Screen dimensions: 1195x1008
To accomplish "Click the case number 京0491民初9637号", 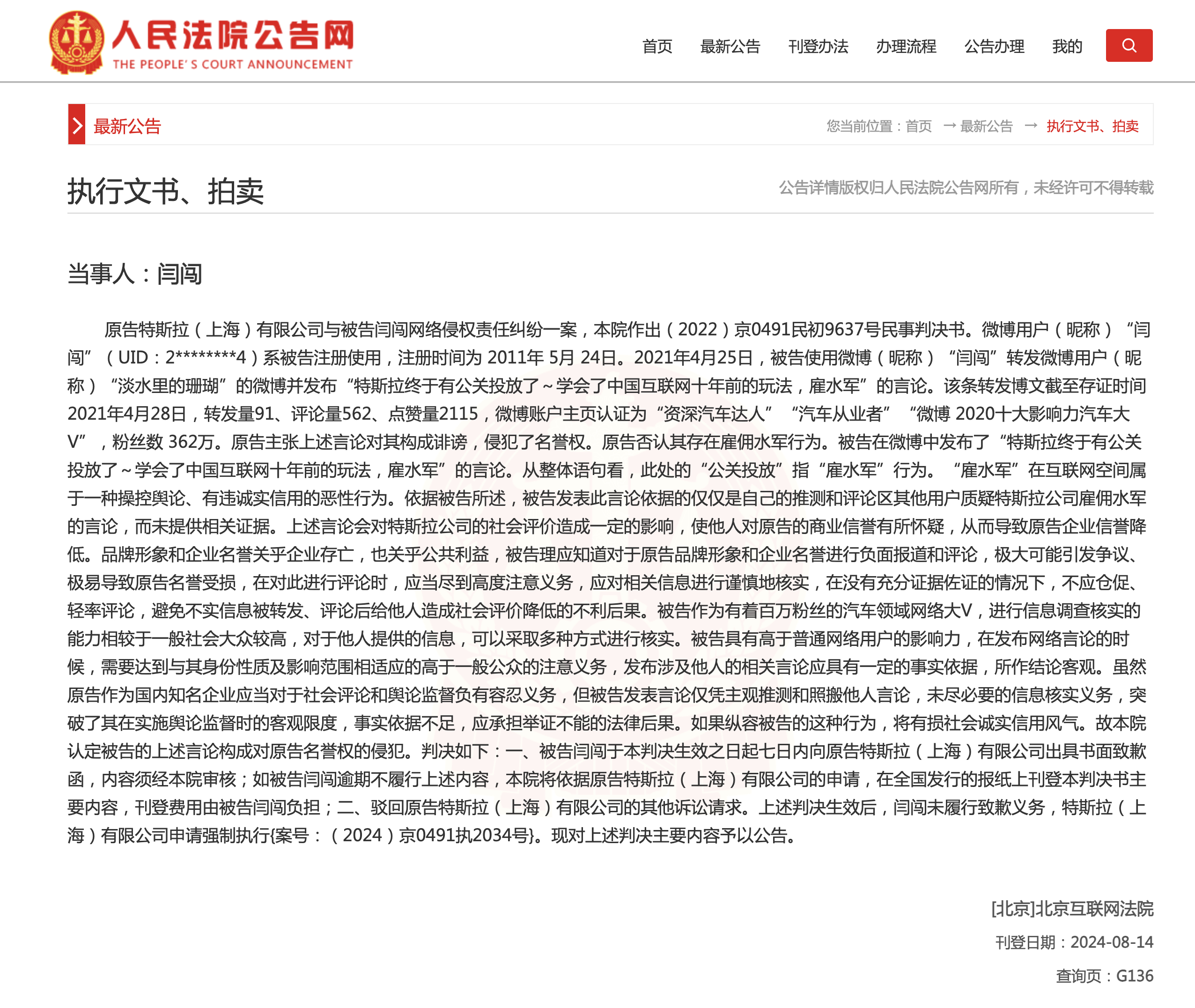I will [807, 330].
